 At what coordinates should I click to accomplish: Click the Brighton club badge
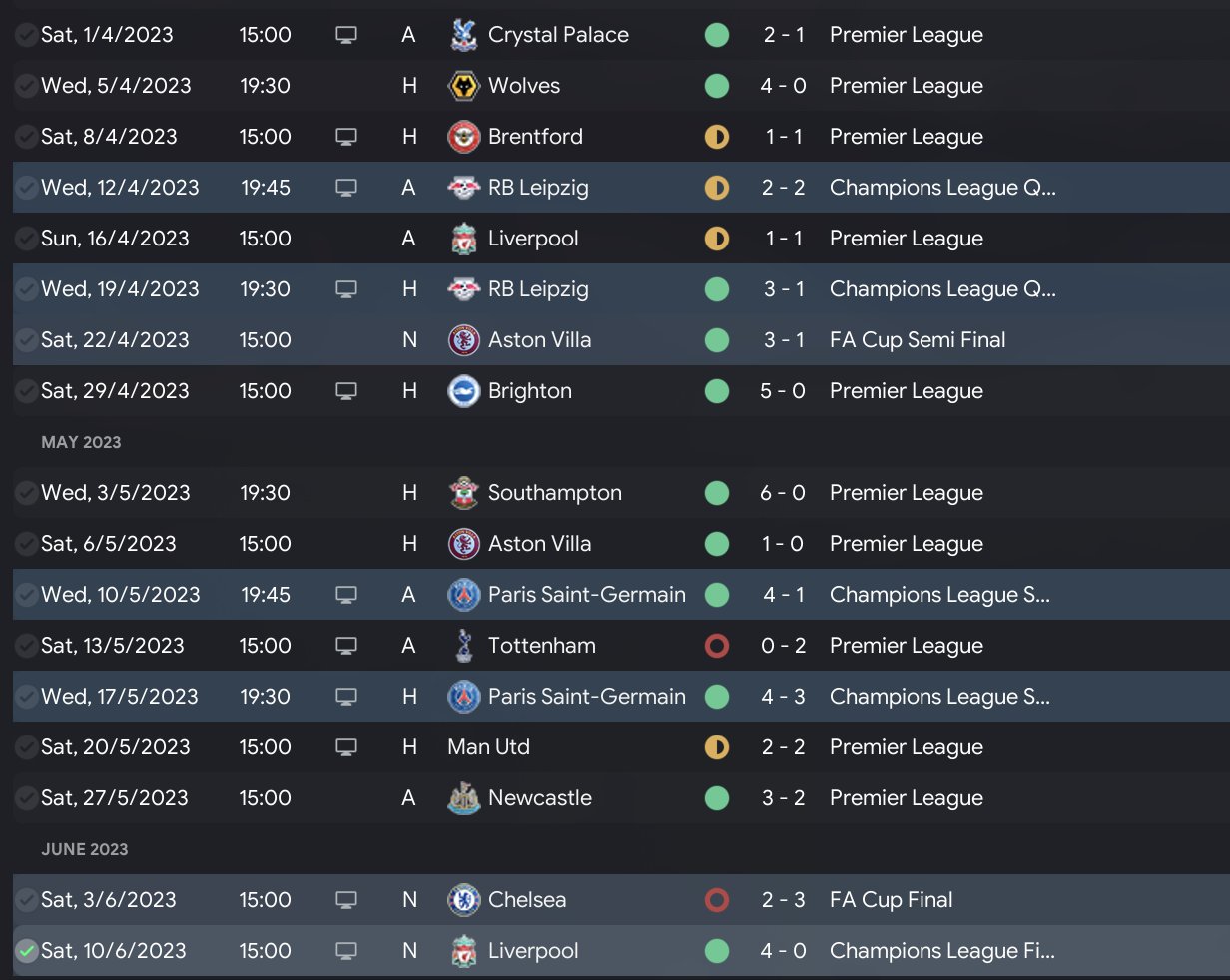coord(464,391)
